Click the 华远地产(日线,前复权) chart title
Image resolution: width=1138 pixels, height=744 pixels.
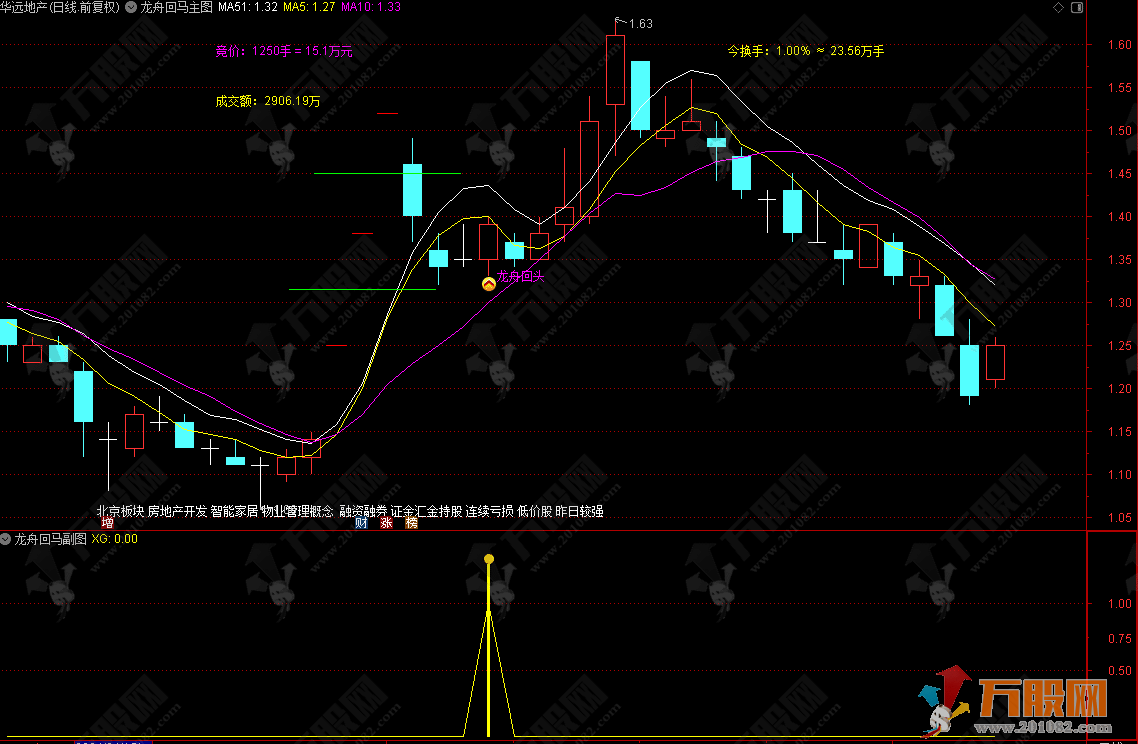(x=60, y=7)
